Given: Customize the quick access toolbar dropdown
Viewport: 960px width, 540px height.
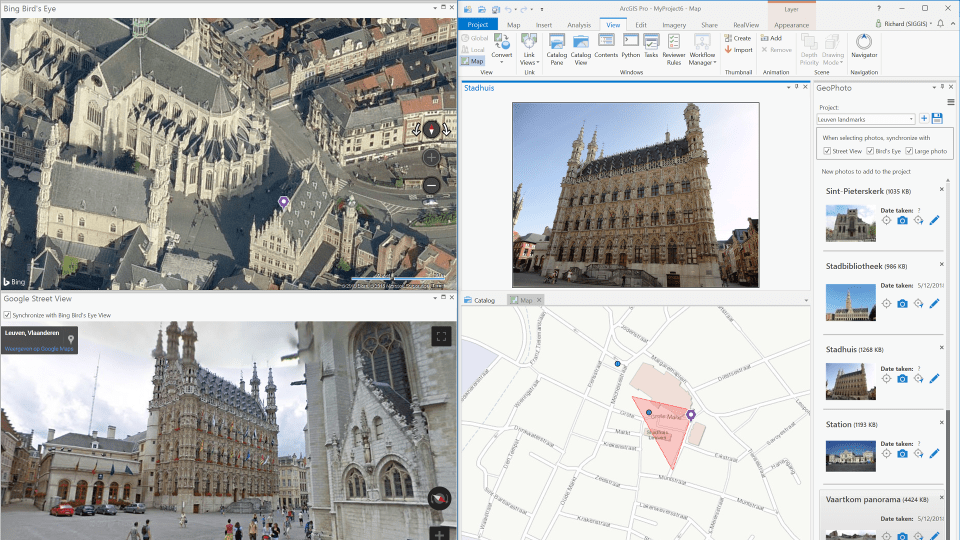Looking at the screenshot, I should coord(541,9).
